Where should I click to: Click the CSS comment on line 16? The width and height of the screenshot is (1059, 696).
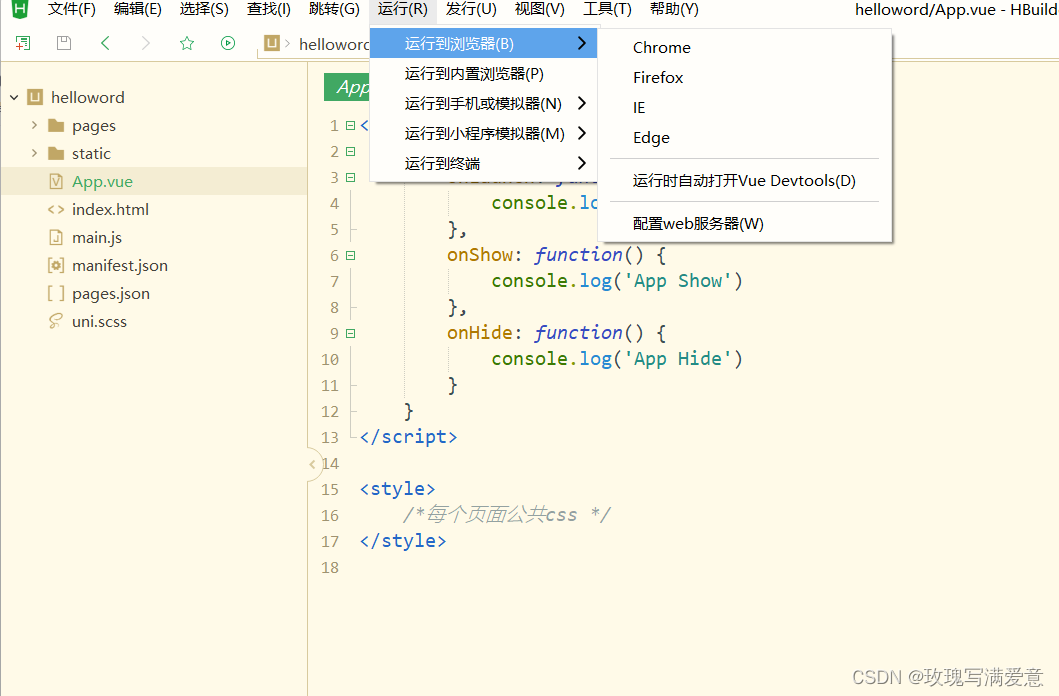click(507, 515)
